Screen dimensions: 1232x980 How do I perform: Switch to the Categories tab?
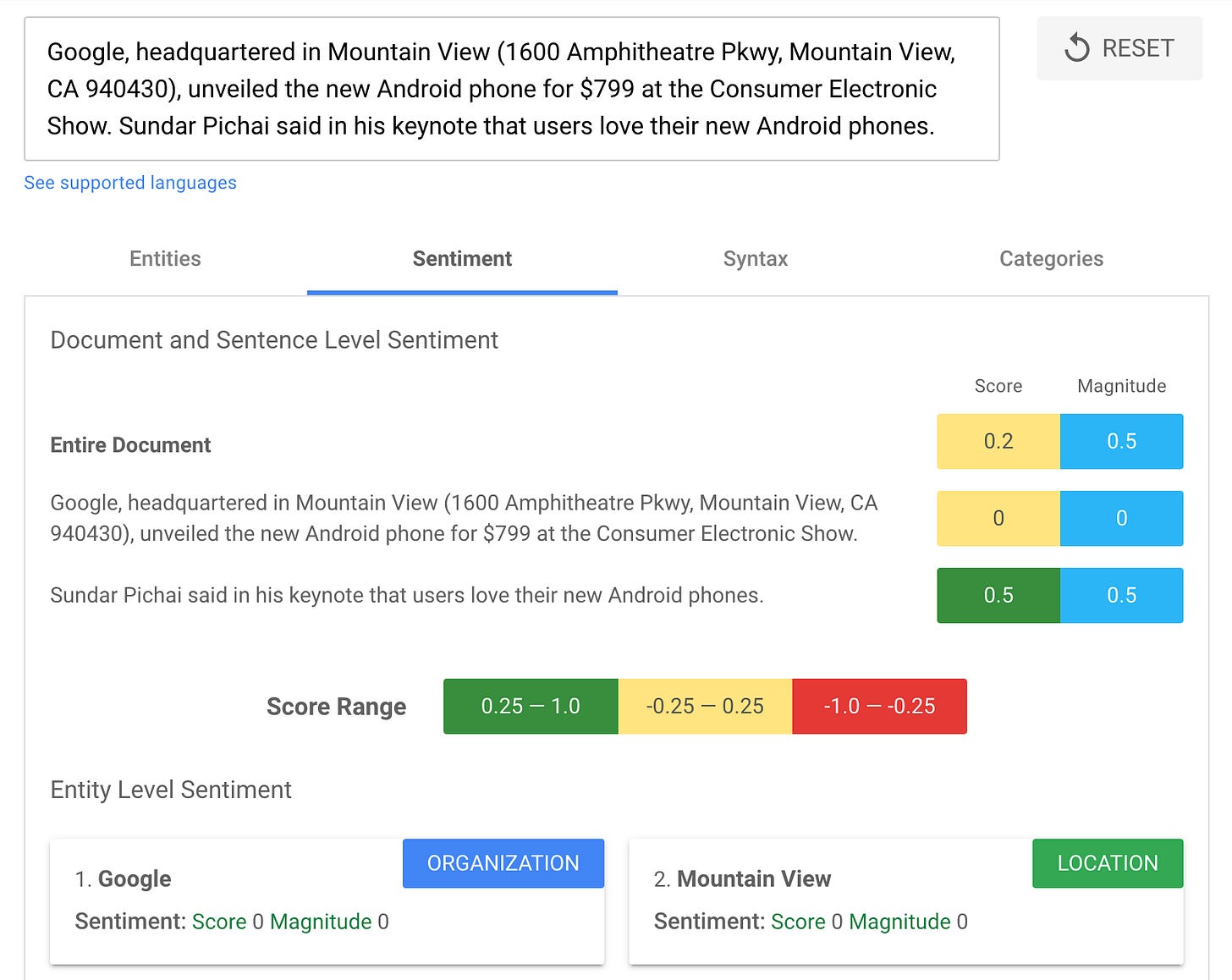pyautogui.click(x=1051, y=259)
